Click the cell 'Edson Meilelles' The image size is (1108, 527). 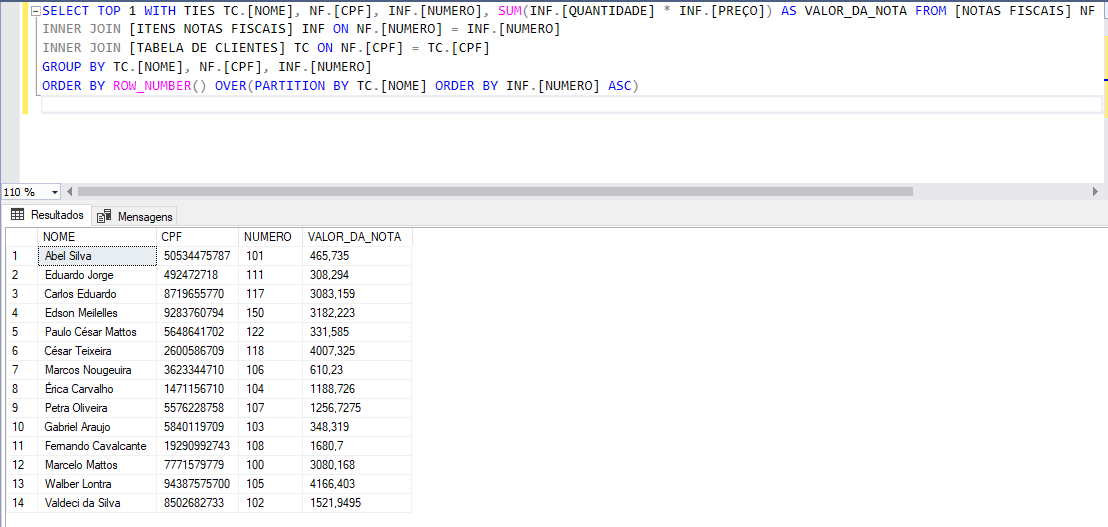(x=97, y=314)
